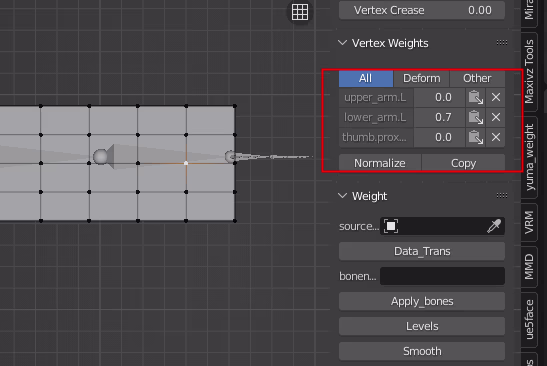Select the Deform vertex group filter
Viewport: 547px width, 366px height.
point(421,78)
